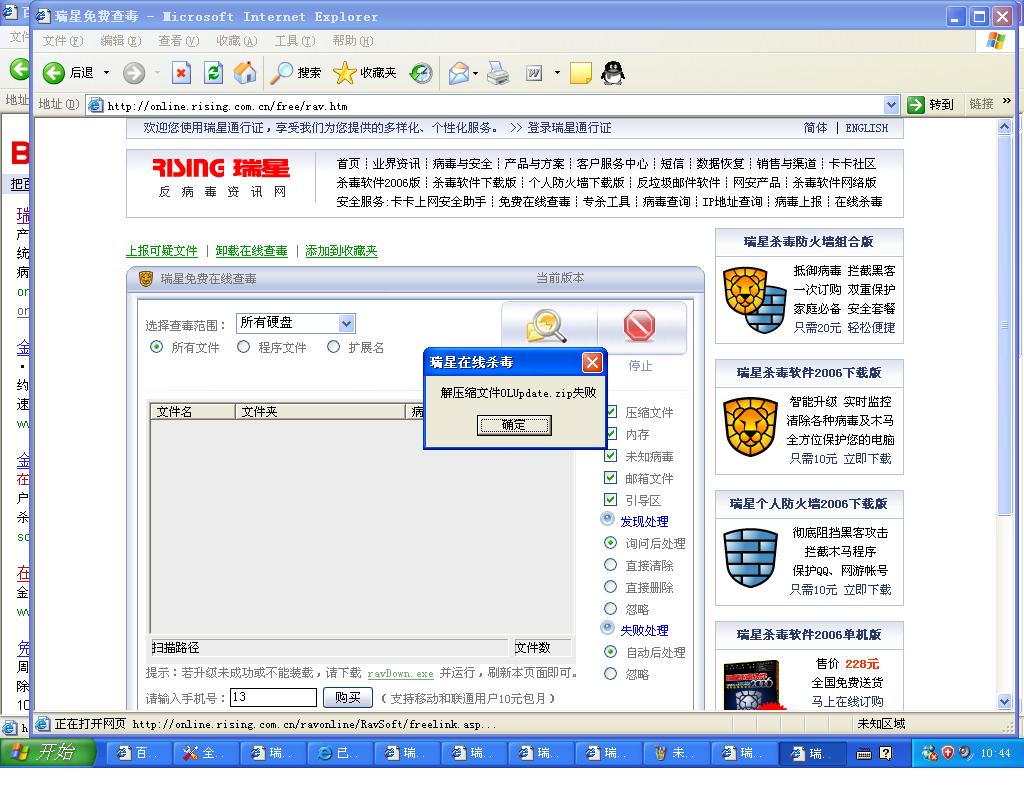The width and height of the screenshot is (1024, 800).
Task: Open Mail button dropdown arrow
Action: point(475,73)
